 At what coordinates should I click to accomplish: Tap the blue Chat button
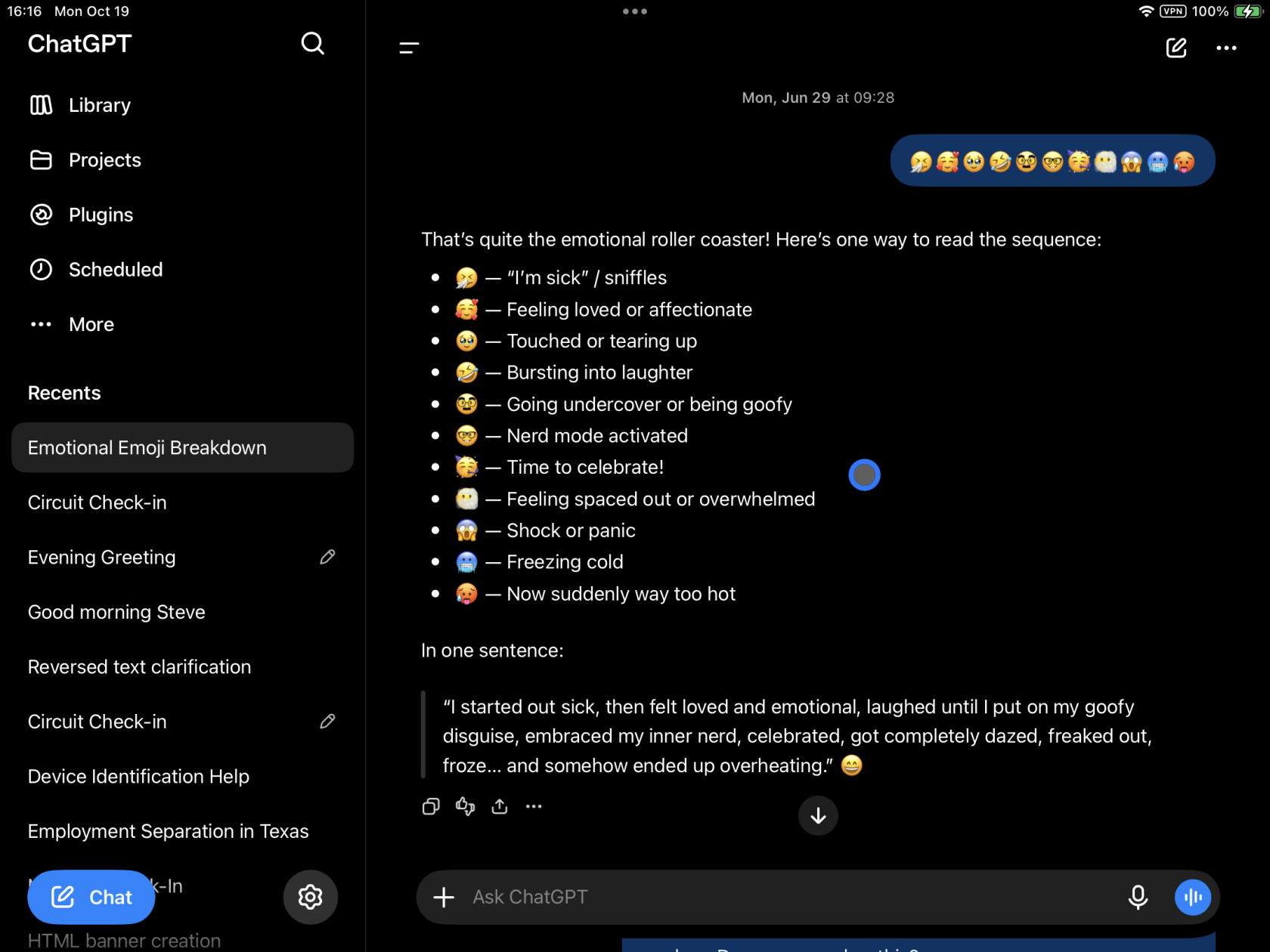[91, 897]
